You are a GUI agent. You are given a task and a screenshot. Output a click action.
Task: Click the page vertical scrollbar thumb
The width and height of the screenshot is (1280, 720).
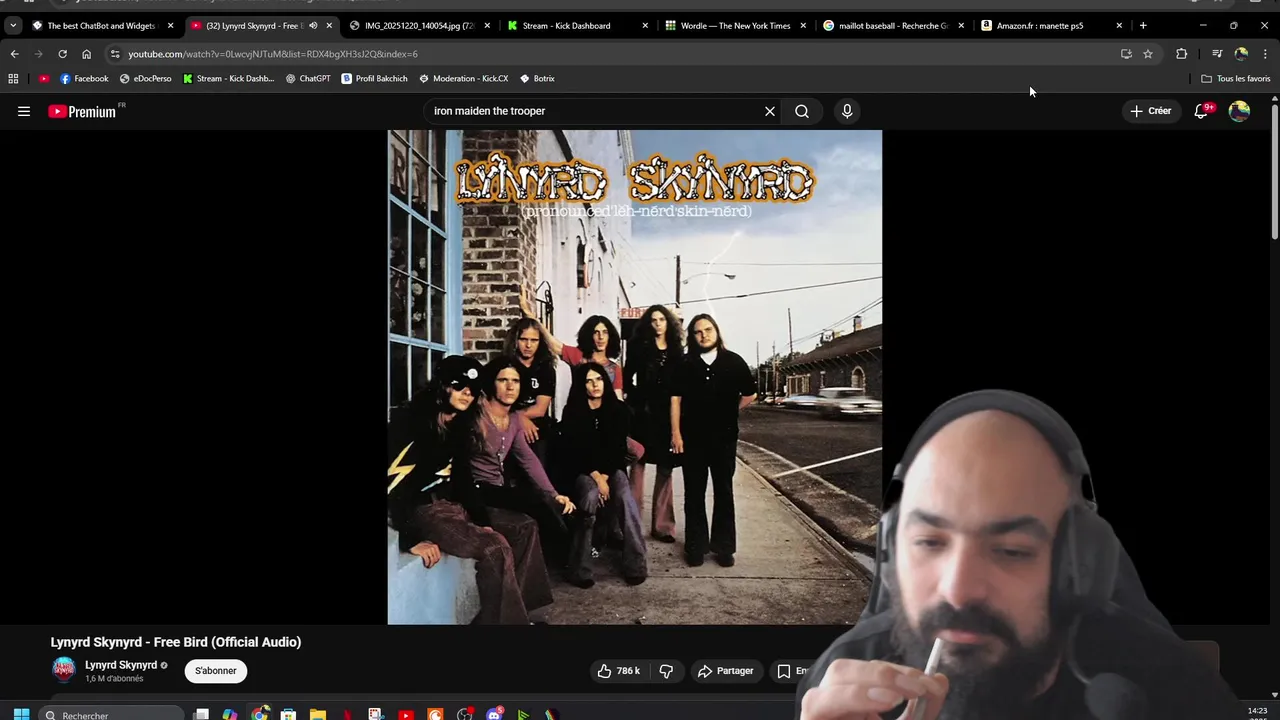(1274, 170)
